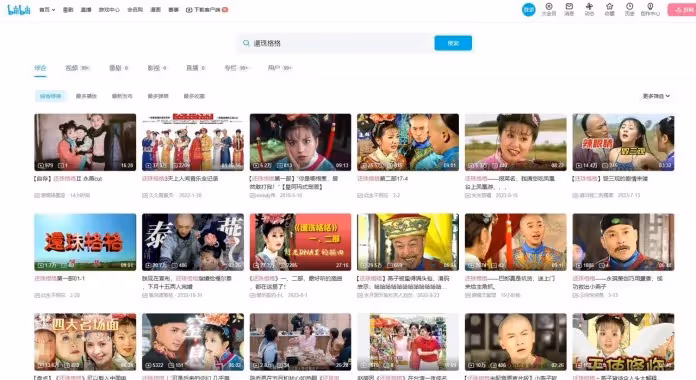Switch to the 直播 results tab
This screenshot has height=380, width=696.
point(195,68)
